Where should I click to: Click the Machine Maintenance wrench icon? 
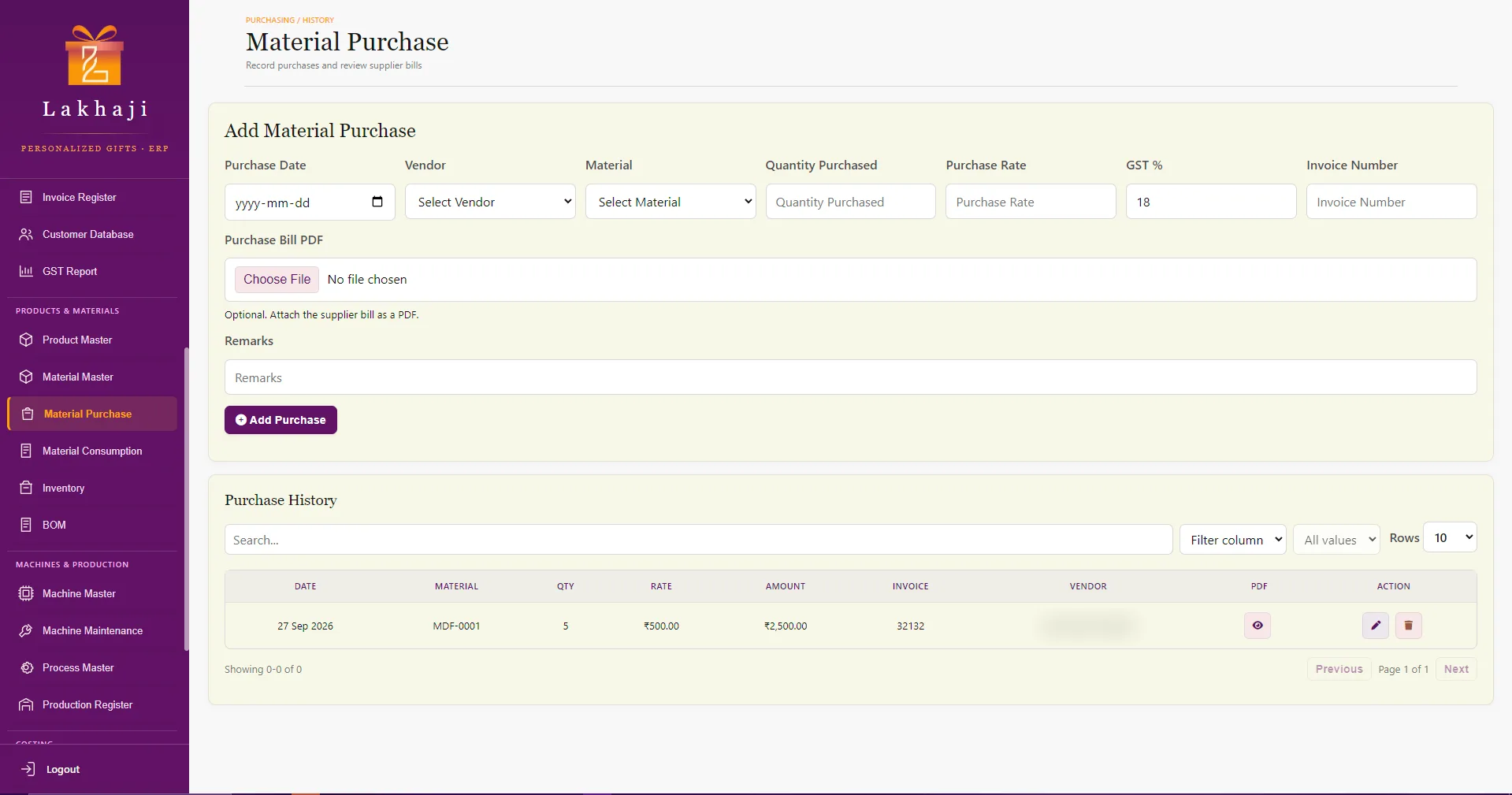pos(26,630)
